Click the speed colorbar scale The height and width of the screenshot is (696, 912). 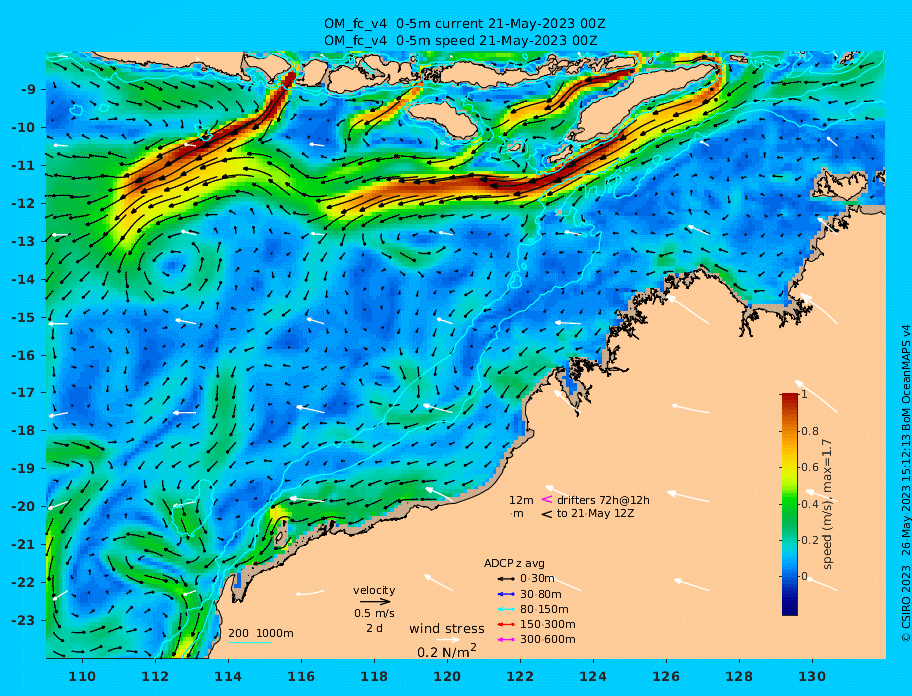[790, 504]
